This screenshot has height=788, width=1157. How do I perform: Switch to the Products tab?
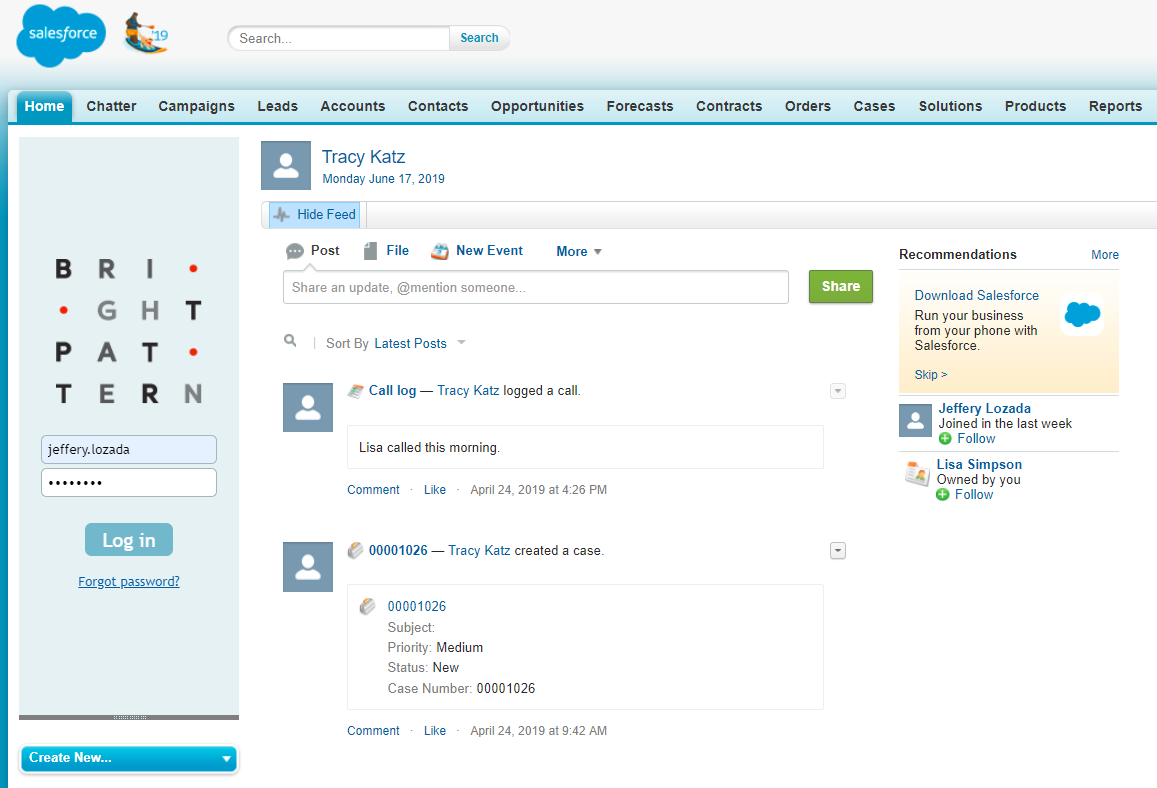[x=1035, y=106]
